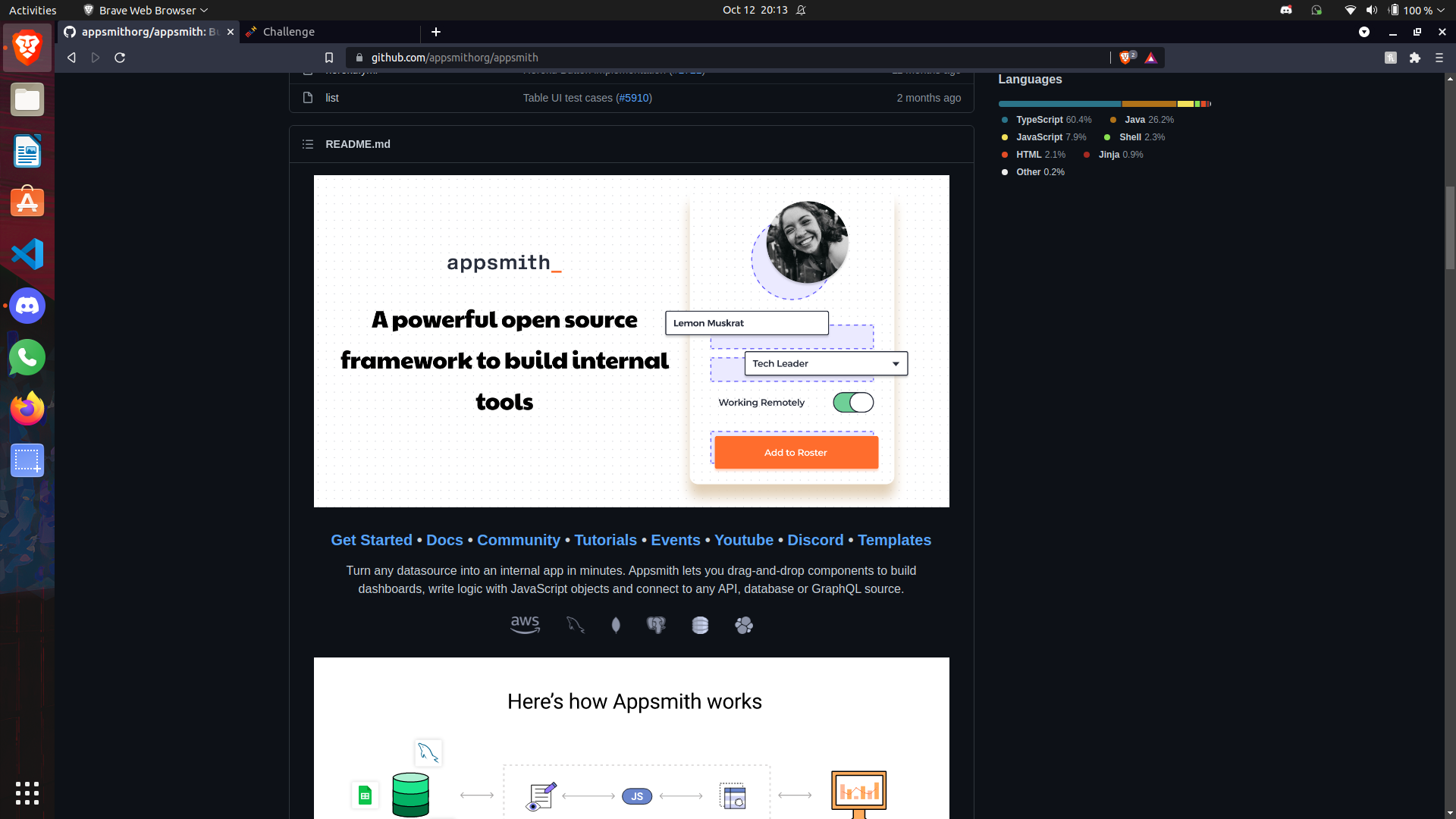Screen dimensions: 1456x819
Task: Reload the GitHub page
Action: coord(120,58)
